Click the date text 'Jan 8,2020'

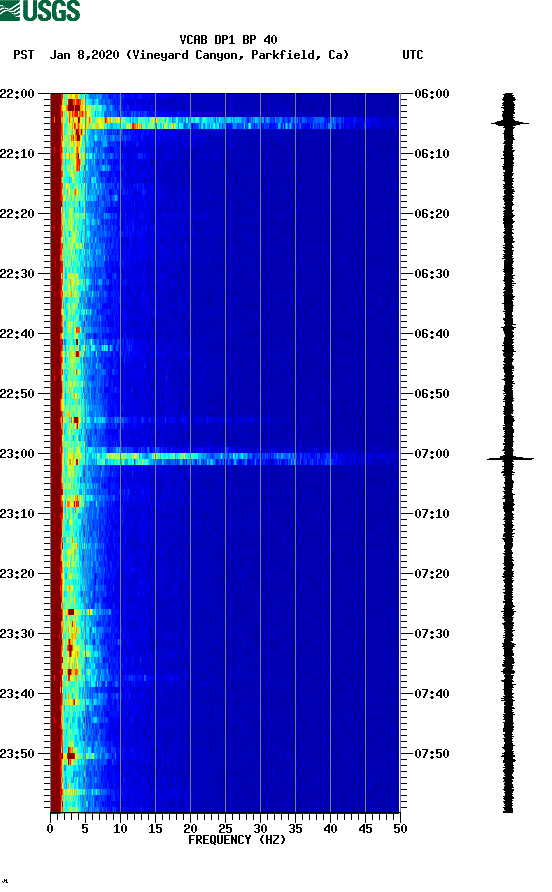pyautogui.click(x=84, y=55)
